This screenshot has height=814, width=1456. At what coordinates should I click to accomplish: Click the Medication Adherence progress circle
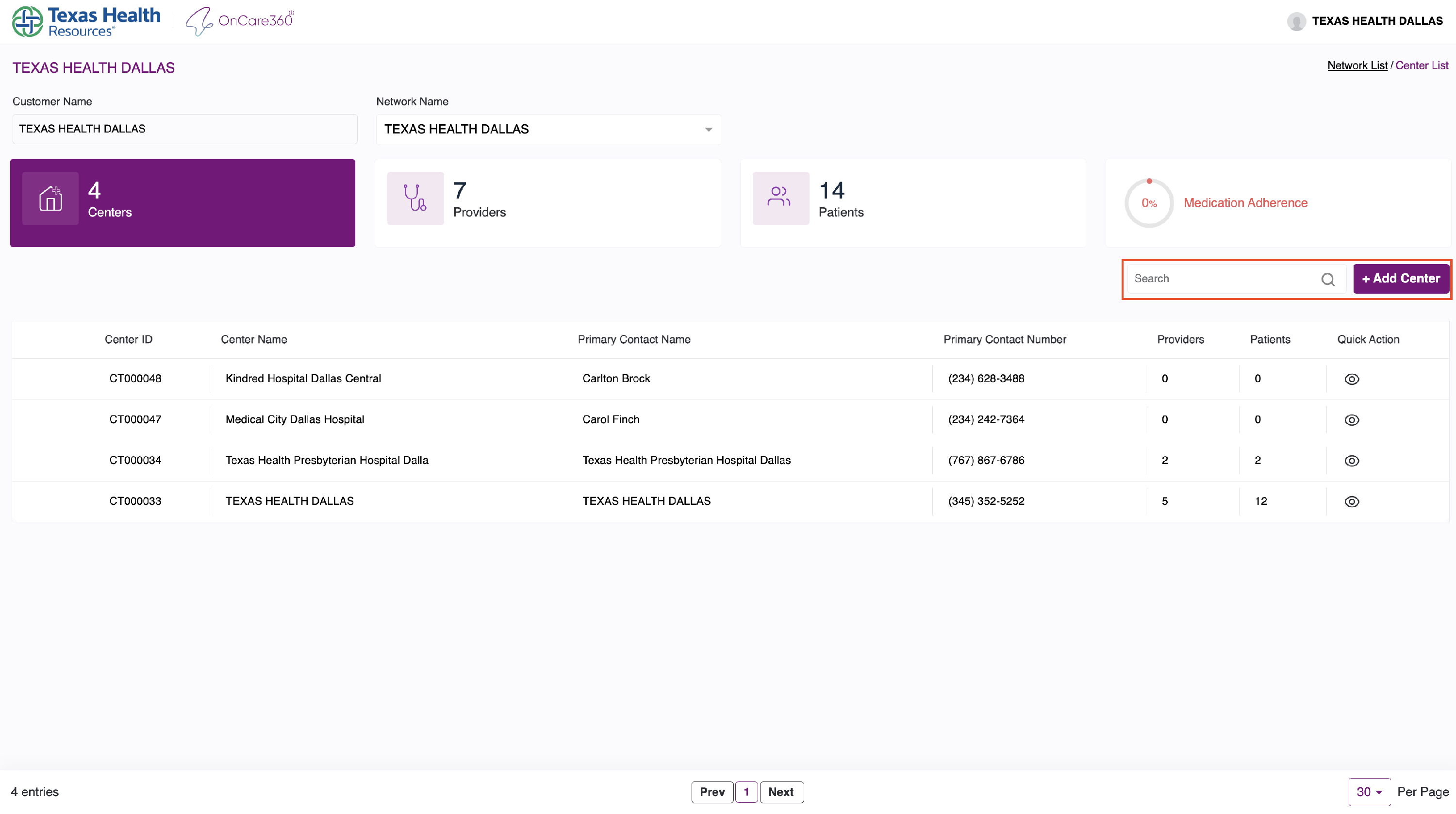[x=1148, y=203]
